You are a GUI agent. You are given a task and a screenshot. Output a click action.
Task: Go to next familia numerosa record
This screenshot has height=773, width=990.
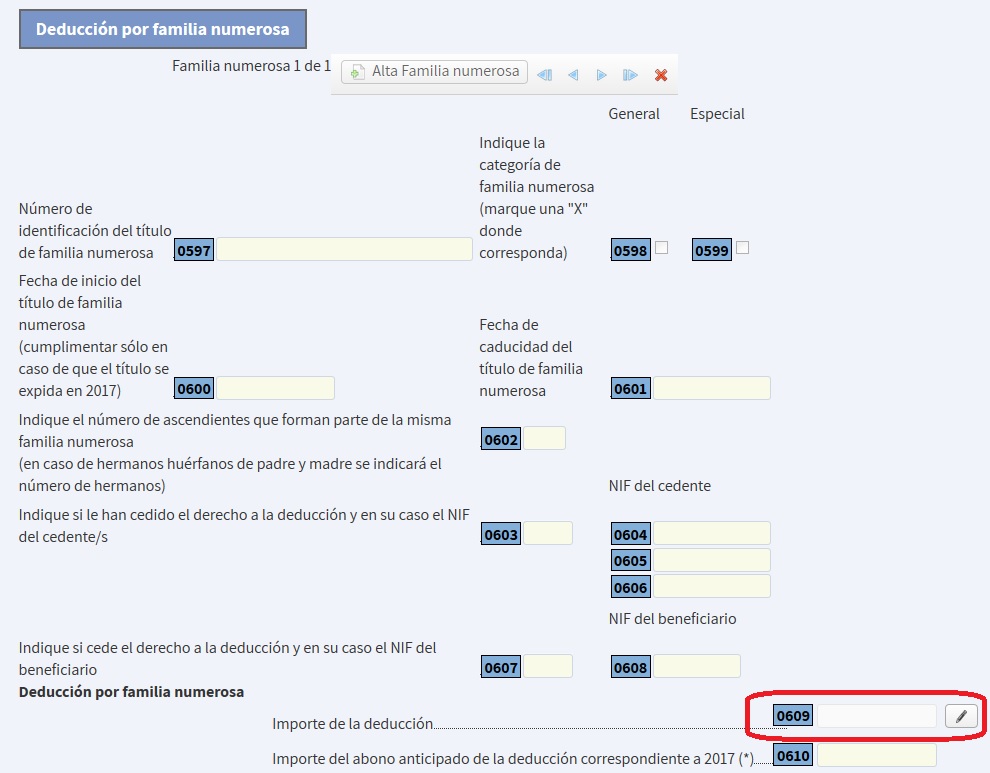tap(602, 75)
